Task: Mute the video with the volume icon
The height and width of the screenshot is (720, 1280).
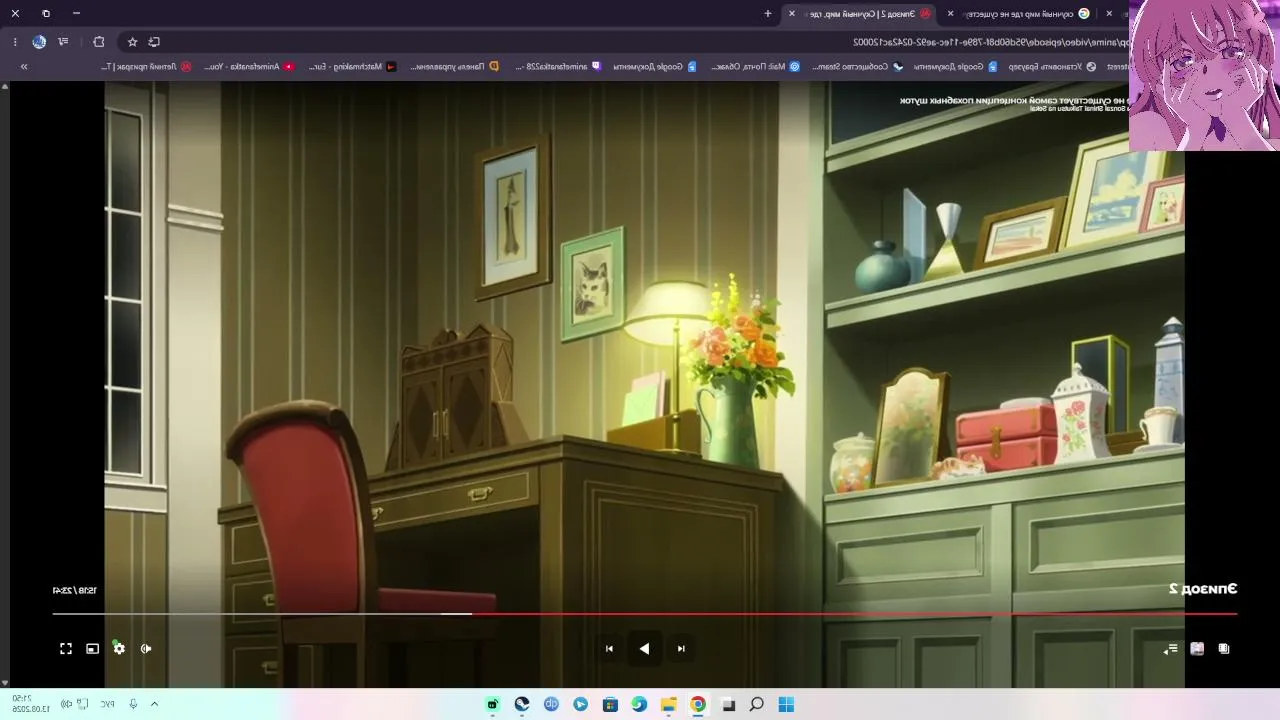Action: click(x=146, y=649)
